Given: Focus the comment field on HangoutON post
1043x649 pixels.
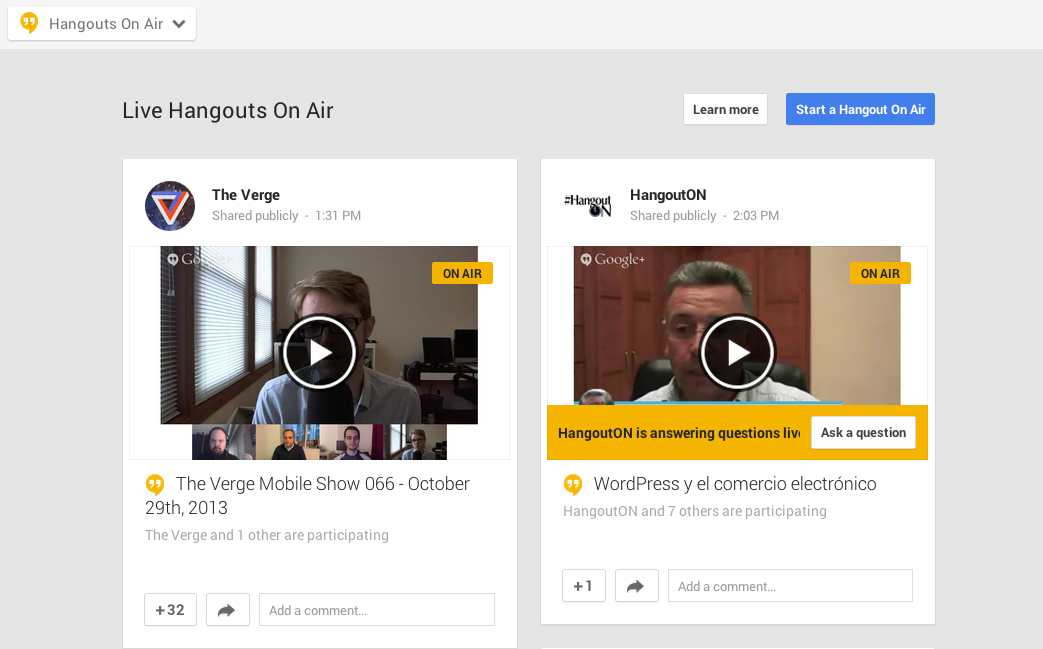Looking at the screenshot, I should tap(790, 586).
